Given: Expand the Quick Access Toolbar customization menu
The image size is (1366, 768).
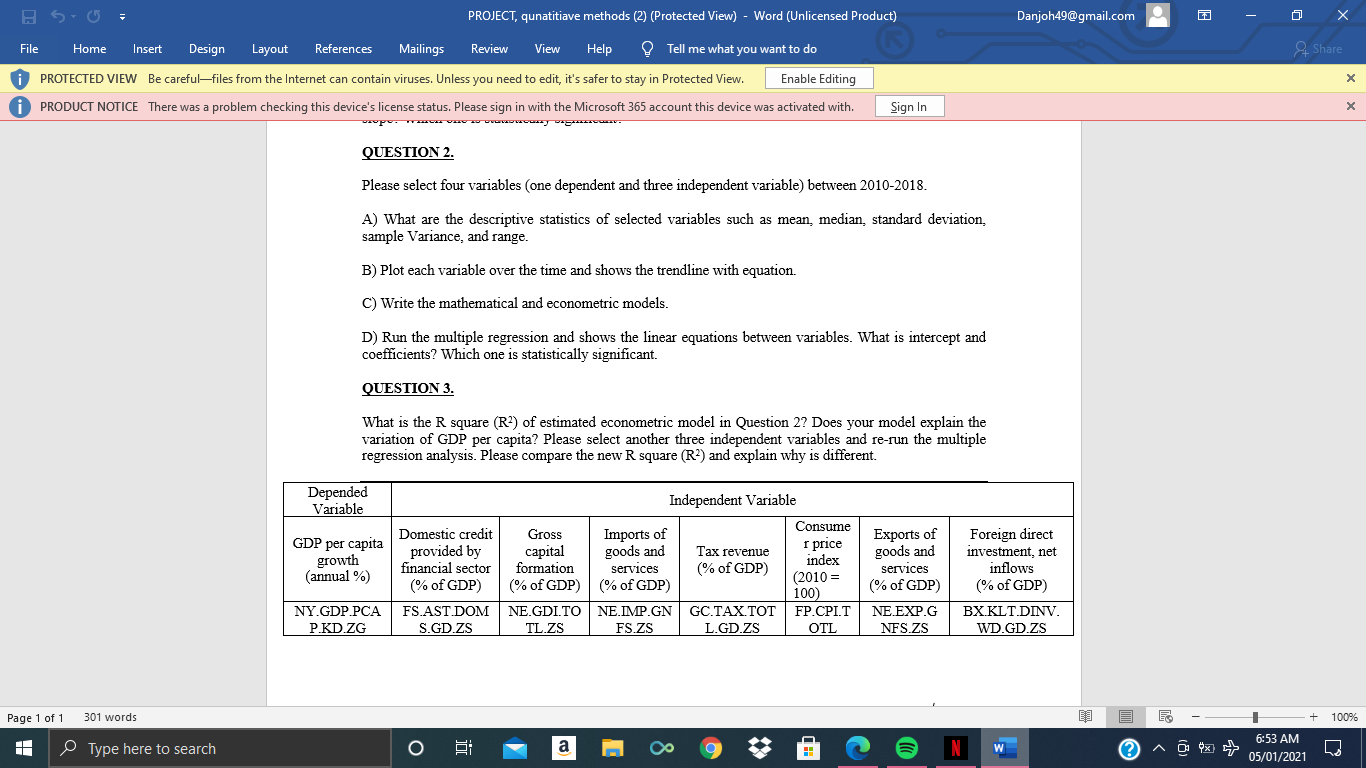Looking at the screenshot, I should click(123, 15).
